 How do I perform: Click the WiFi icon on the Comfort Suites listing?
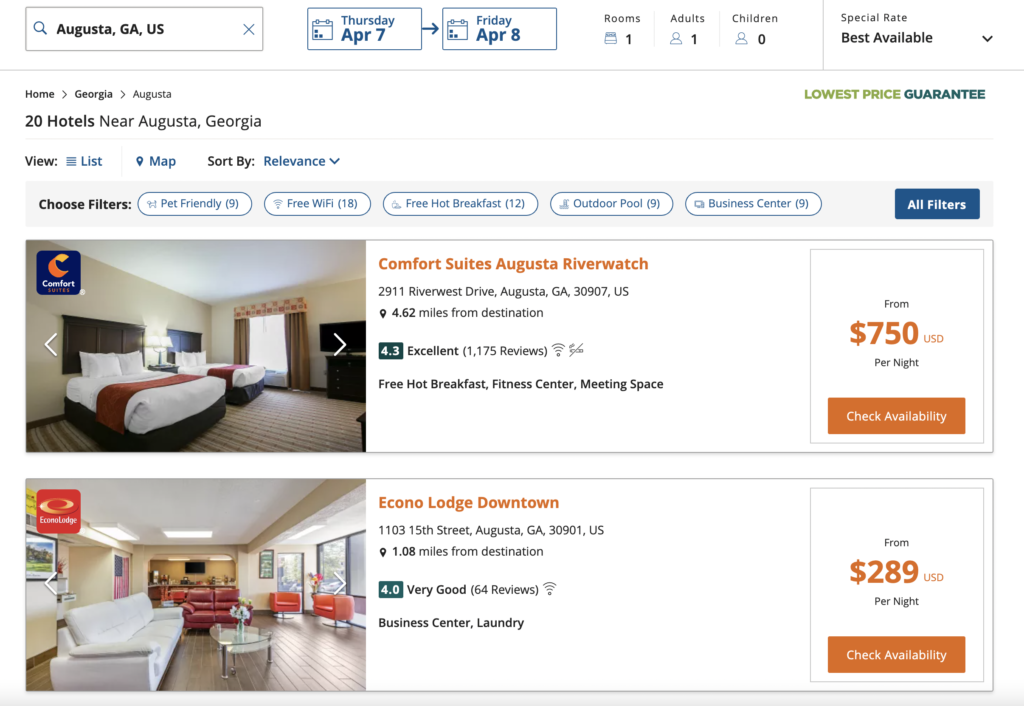tap(560, 350)
